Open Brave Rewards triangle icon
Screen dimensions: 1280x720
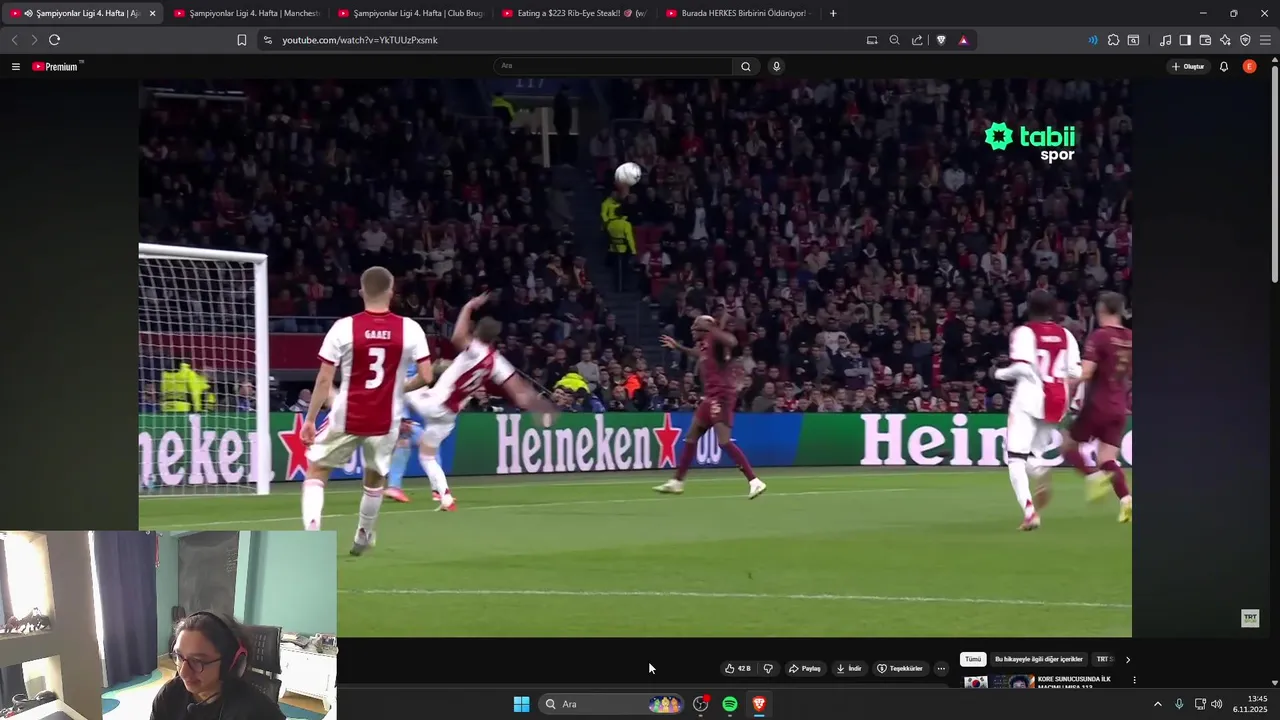[963, 40]
